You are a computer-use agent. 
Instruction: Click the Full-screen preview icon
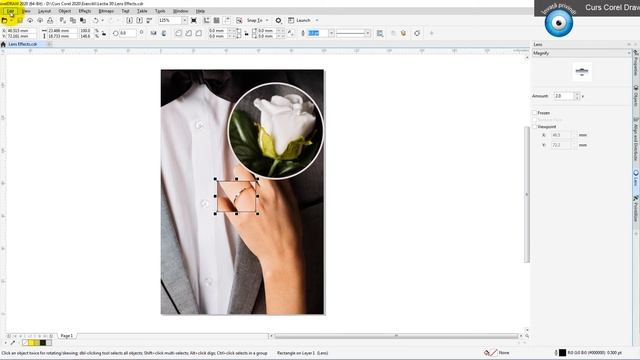click(x=194, y=20)
